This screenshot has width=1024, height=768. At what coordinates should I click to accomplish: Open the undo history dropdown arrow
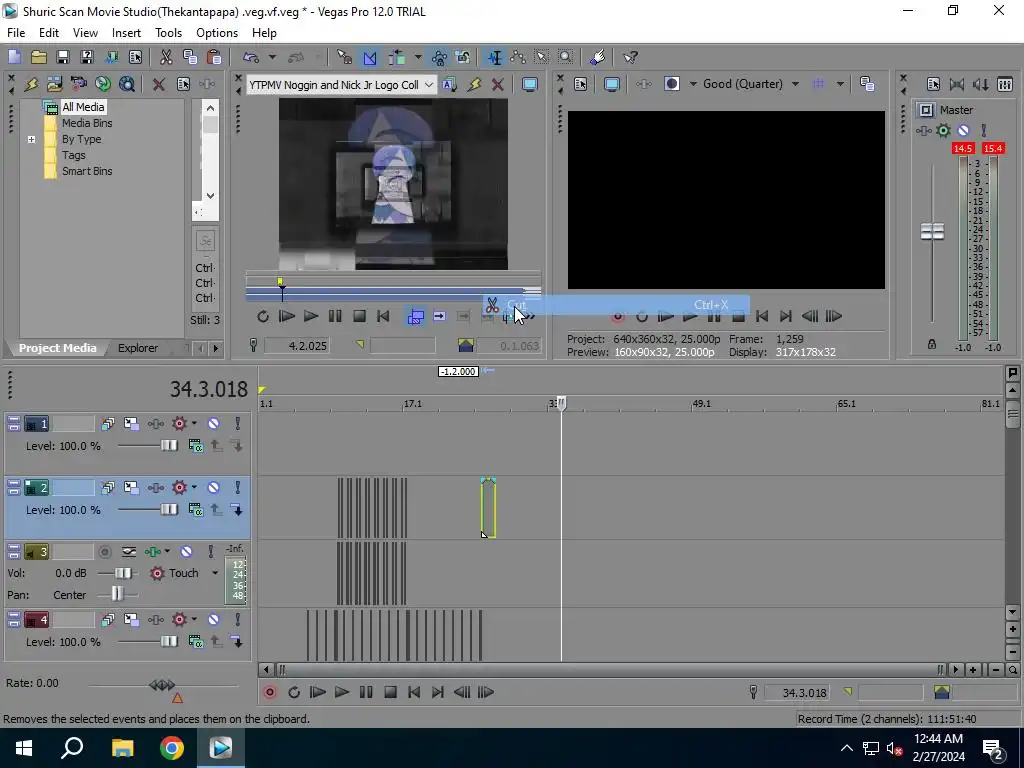coord(272,57)
